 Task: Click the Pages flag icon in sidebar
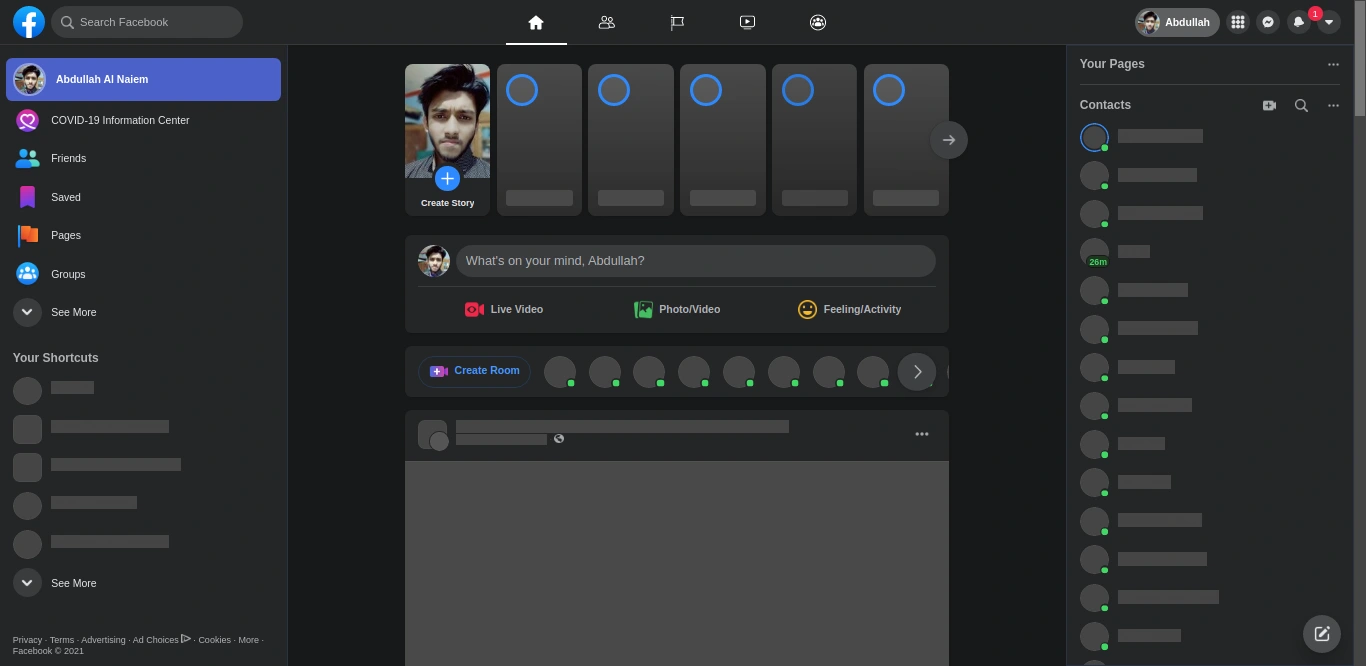coord(28,235)
